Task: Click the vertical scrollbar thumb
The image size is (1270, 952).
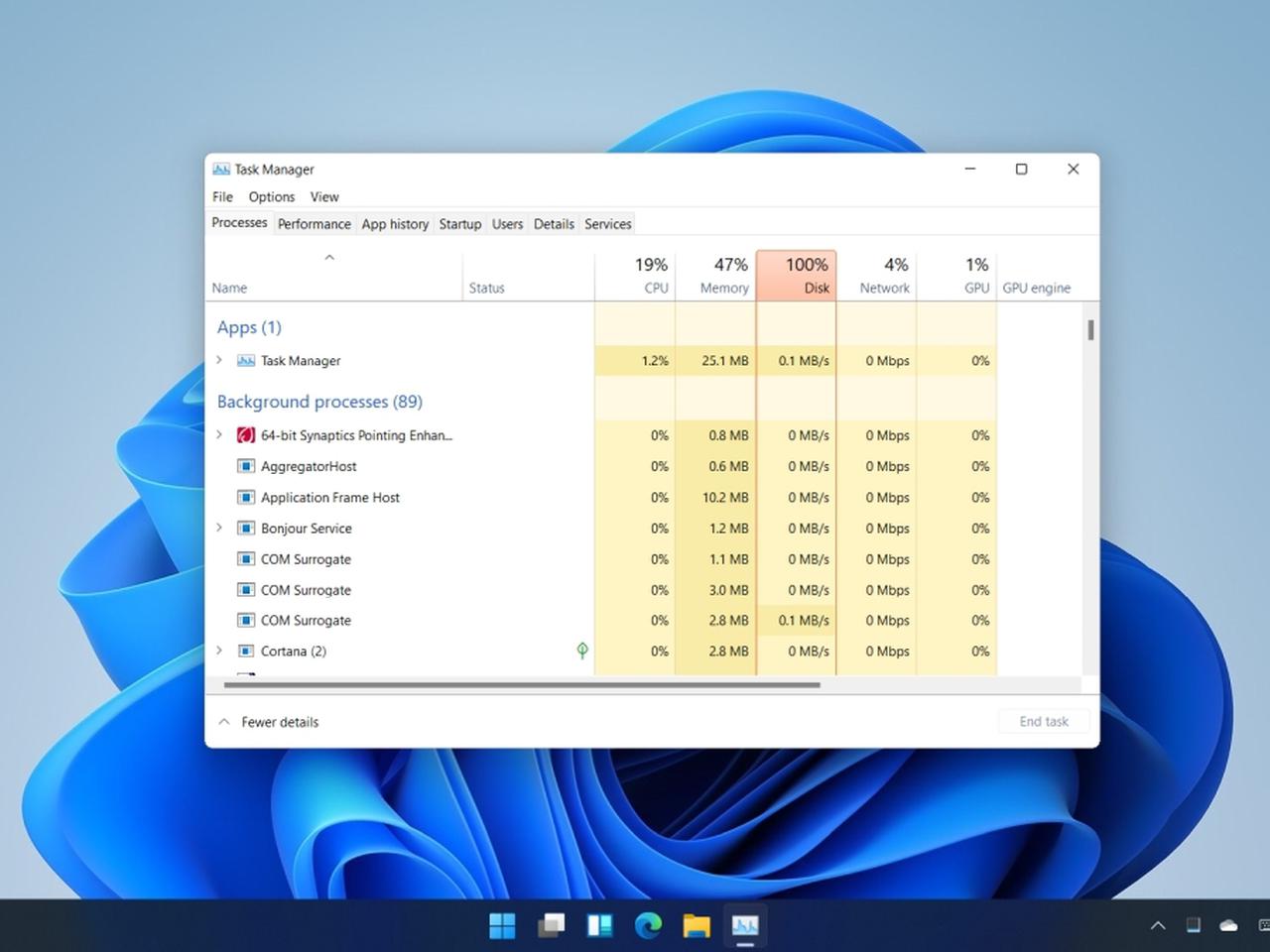Action: (x=1090, y=329)
